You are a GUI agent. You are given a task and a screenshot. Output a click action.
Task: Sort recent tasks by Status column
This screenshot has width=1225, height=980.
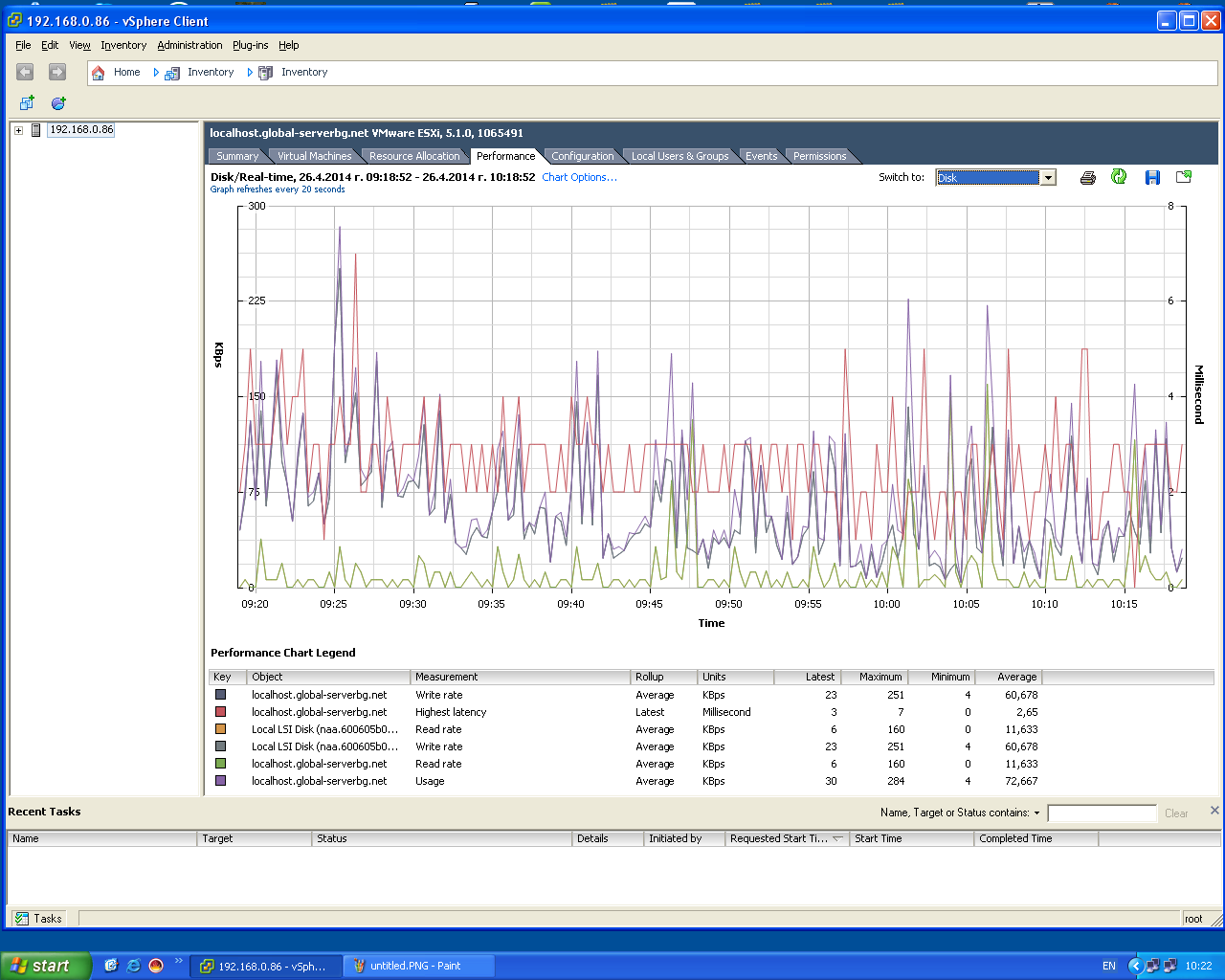coord(442,838)
